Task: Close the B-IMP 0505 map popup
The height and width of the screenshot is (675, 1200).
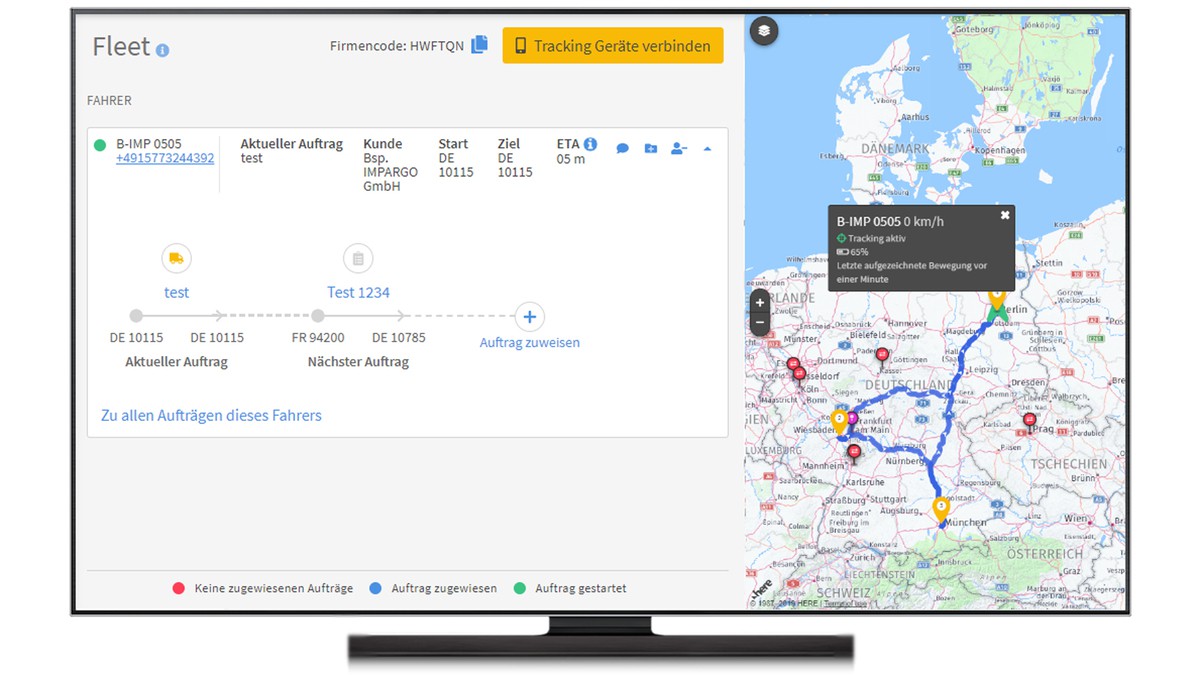Action: 1005,215
